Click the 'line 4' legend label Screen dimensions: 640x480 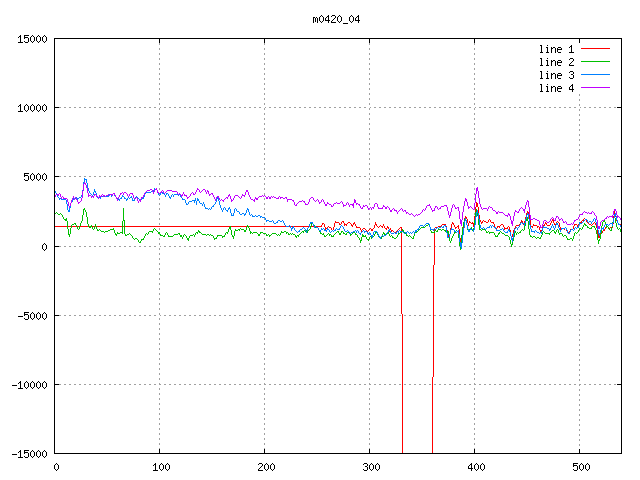(557, 88)
